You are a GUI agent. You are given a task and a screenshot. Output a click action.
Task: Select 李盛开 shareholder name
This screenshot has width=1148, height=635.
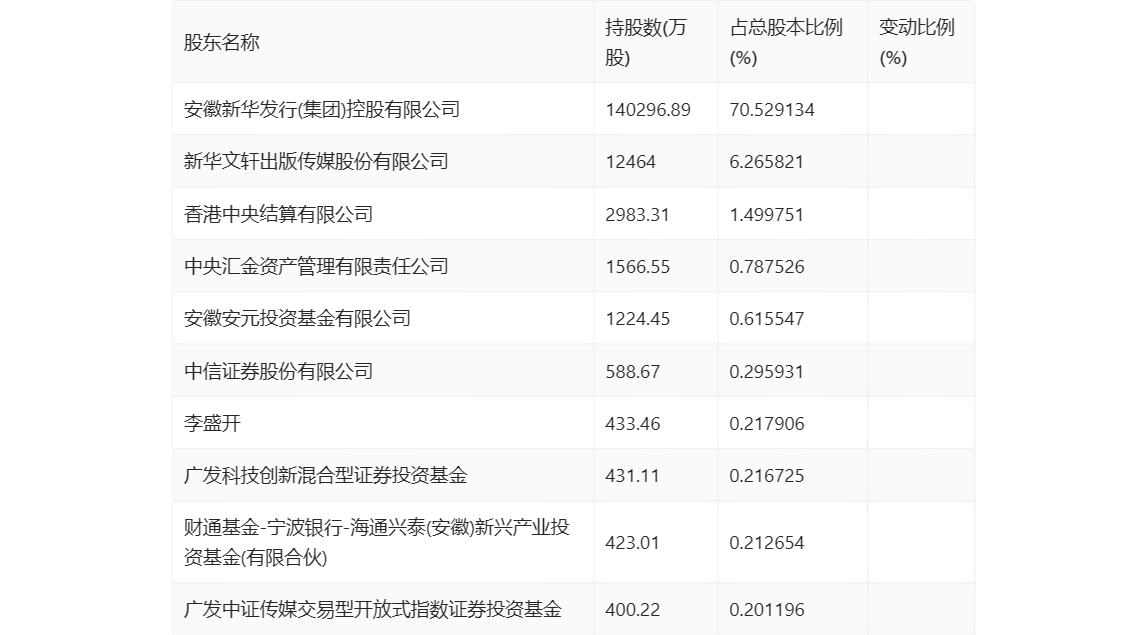(212, 423)
